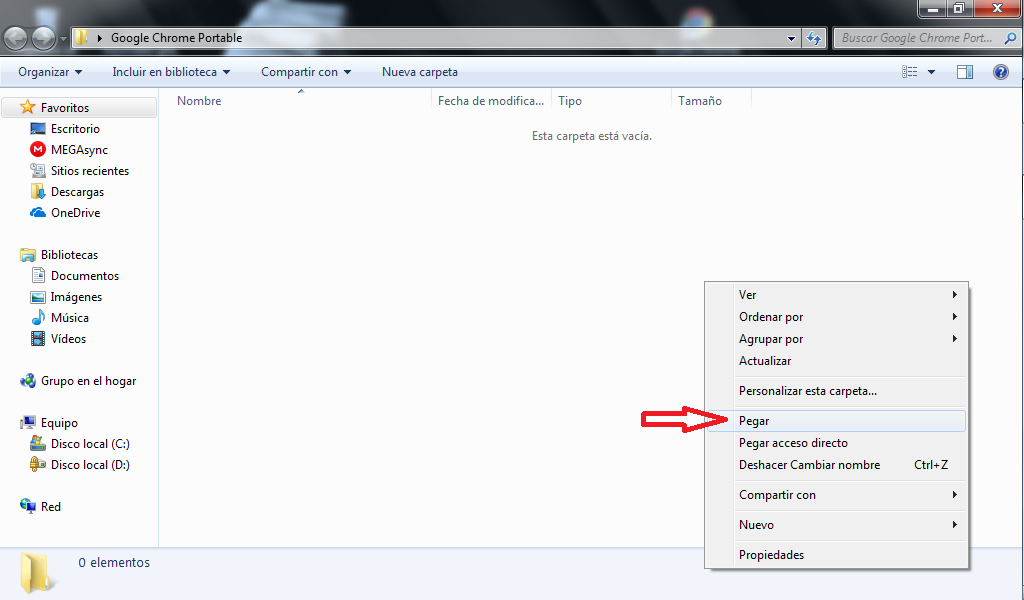This screenshot has width=1024, height=600.
Task: Toggle the preview pane icon
Action: [965, 72]
